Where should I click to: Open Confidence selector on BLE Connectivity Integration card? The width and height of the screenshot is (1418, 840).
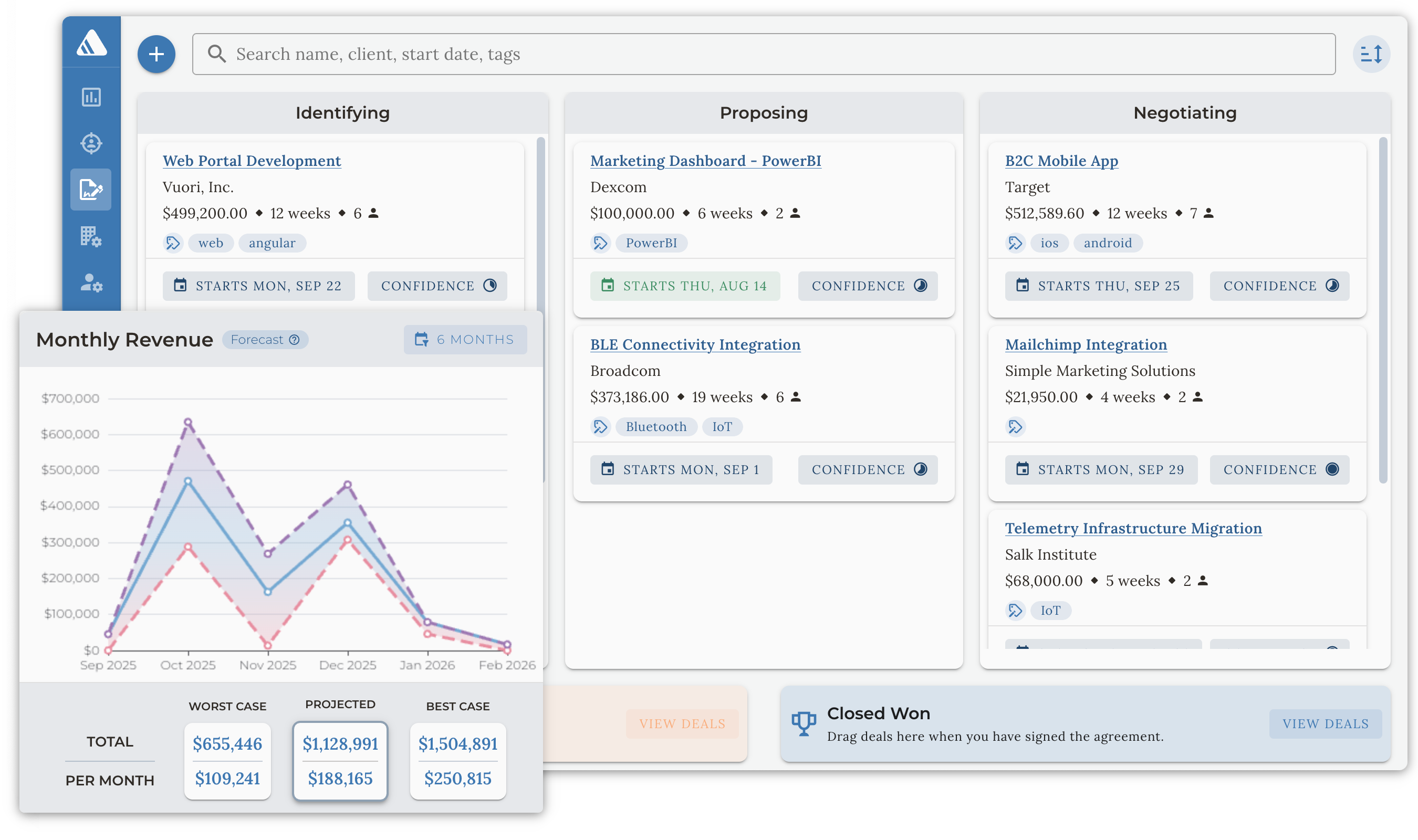(x=867, y=470)
